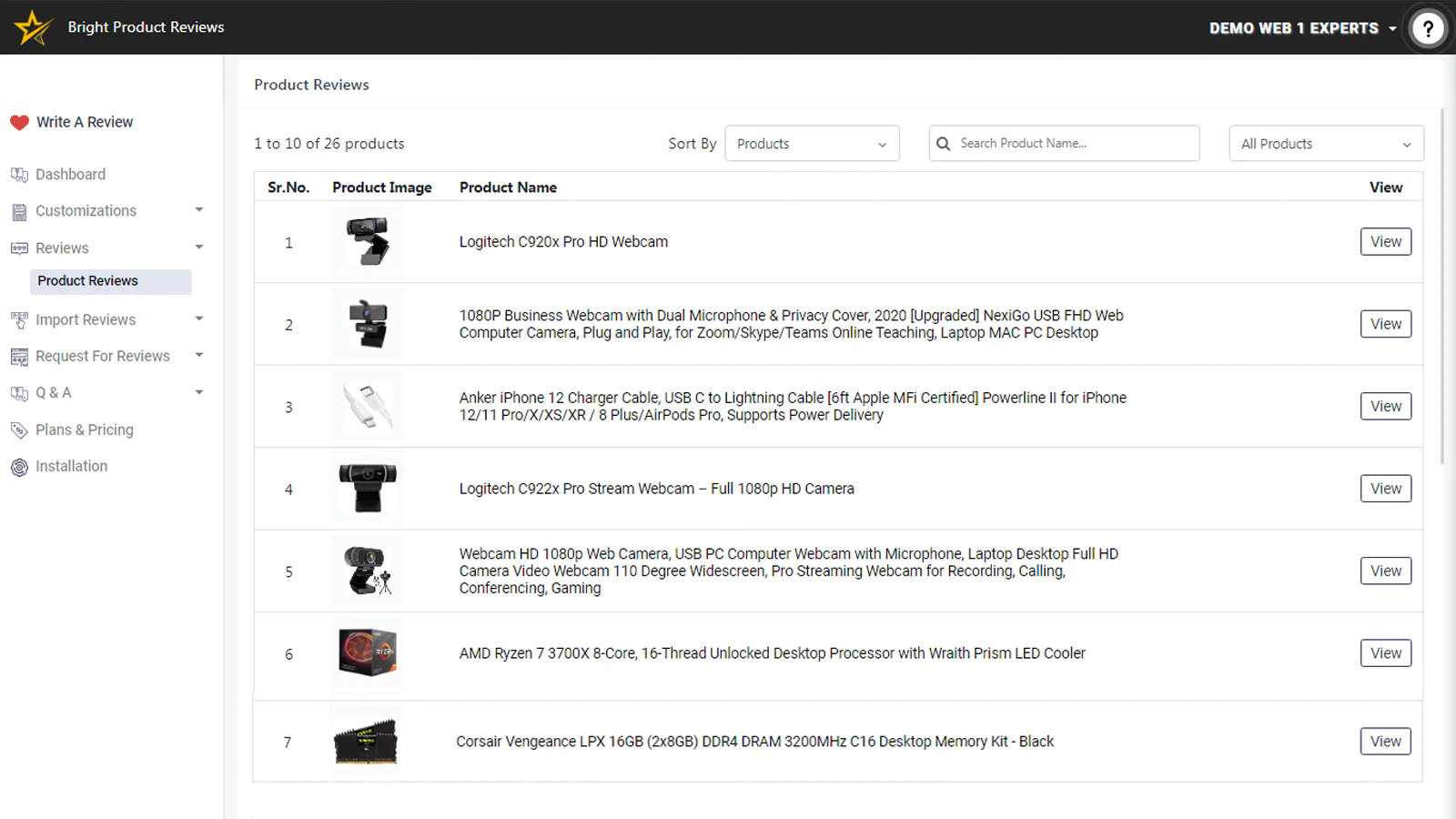Click the Webcam HD 1080p Web Camera name

[x=788, y=571]
